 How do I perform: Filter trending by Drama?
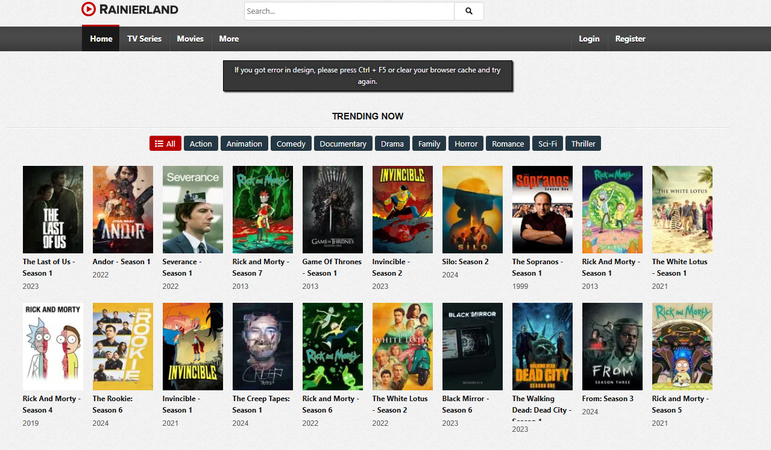point(392,144)
